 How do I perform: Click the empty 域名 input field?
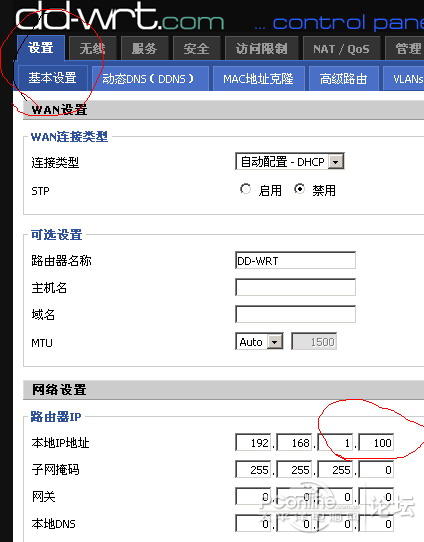click(x=295, y=314)
